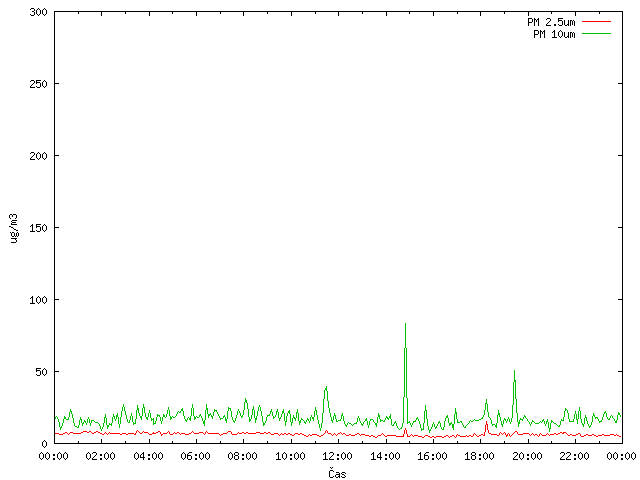Image resolution: width=640 pixels, height=480 pixels.
Task: Click the 02:00 time label
Action: tap(100, 456)
